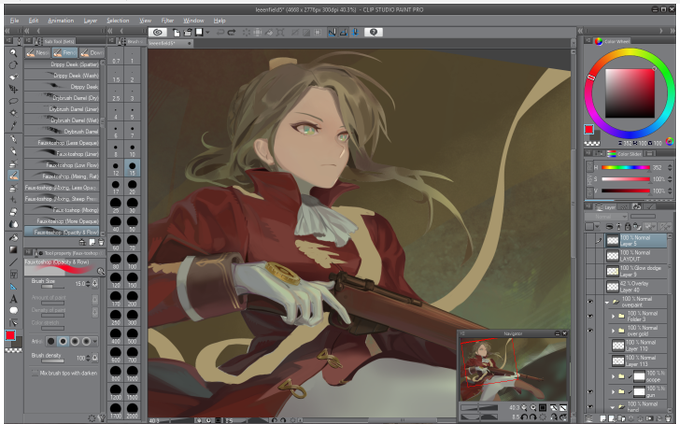
Task: Expand the gun layer folder
Action: [613, 391]
